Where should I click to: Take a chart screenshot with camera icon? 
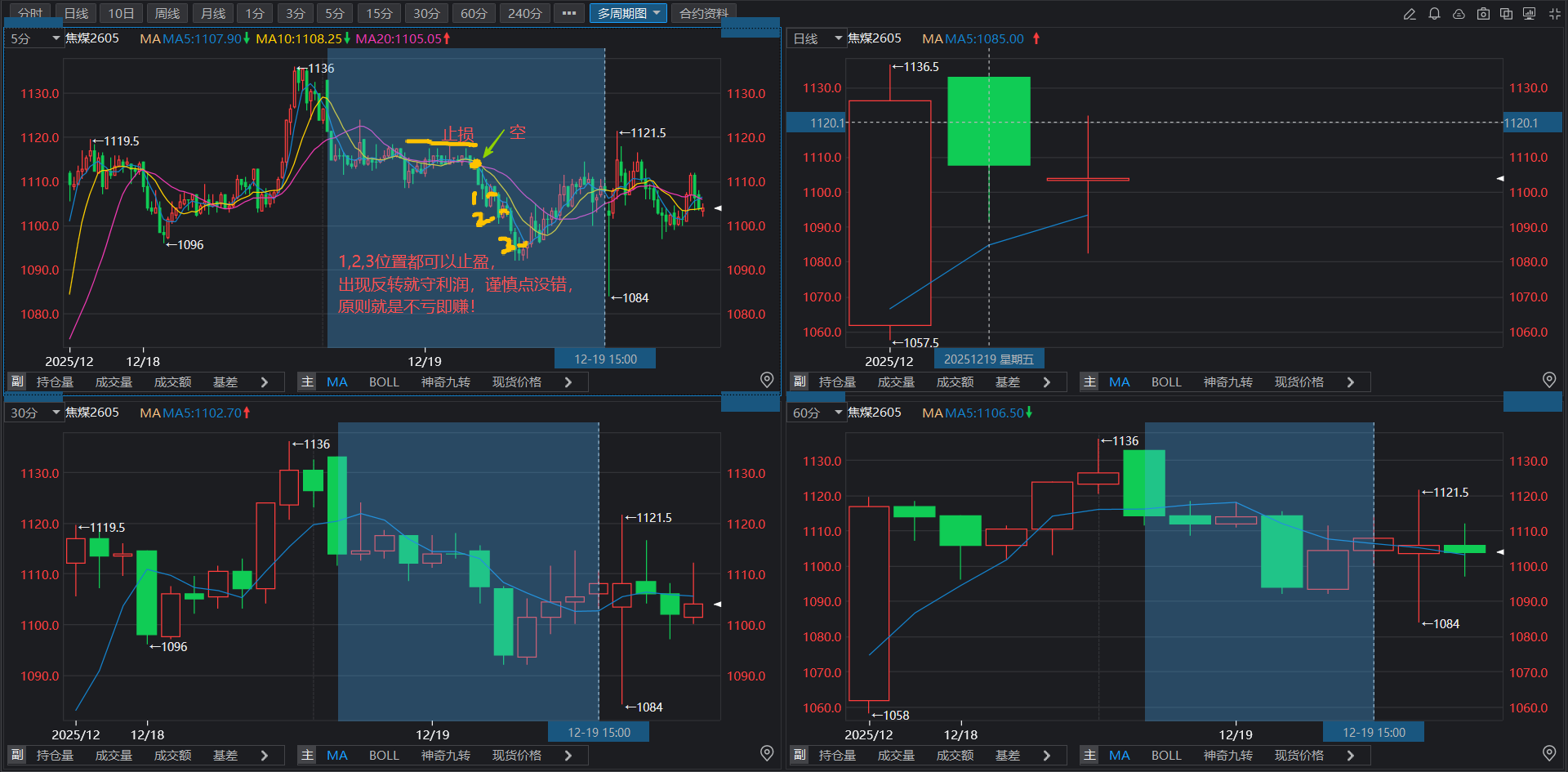tap(1483, 14)
